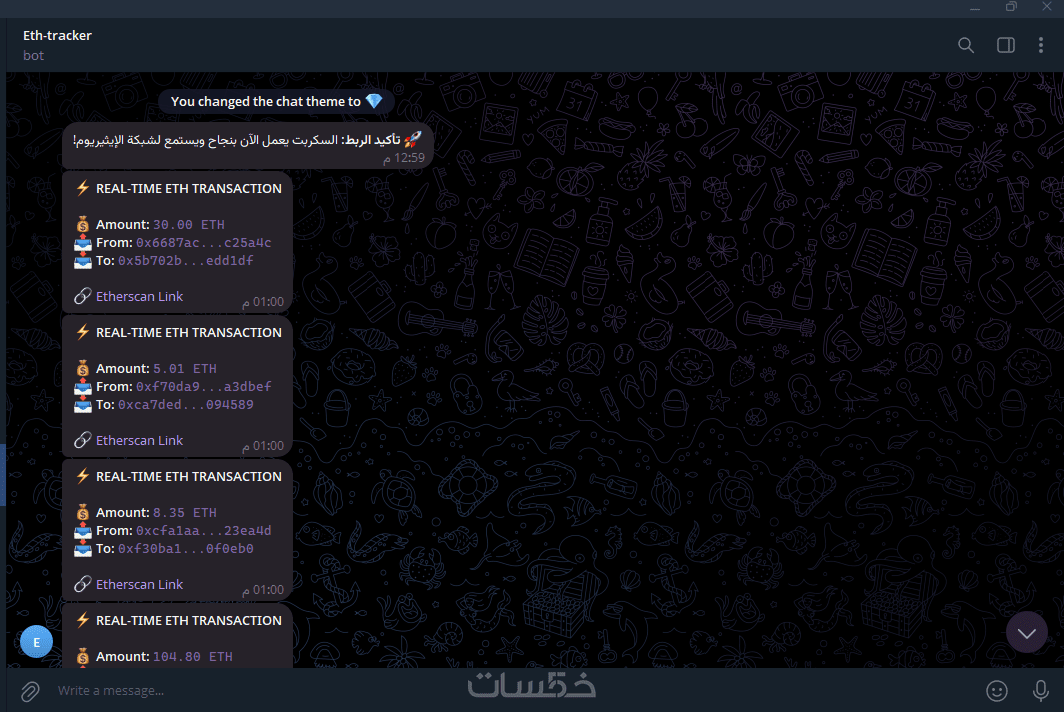The width and height of the screenshot is (1064, 712).
Task: Click the amount 30.00 ETH
Action: [189, 225]
